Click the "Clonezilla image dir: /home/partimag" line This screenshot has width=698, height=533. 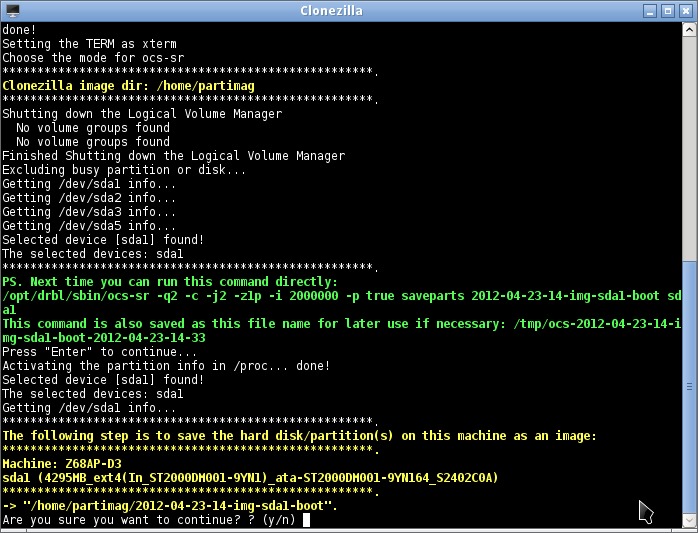128,86
